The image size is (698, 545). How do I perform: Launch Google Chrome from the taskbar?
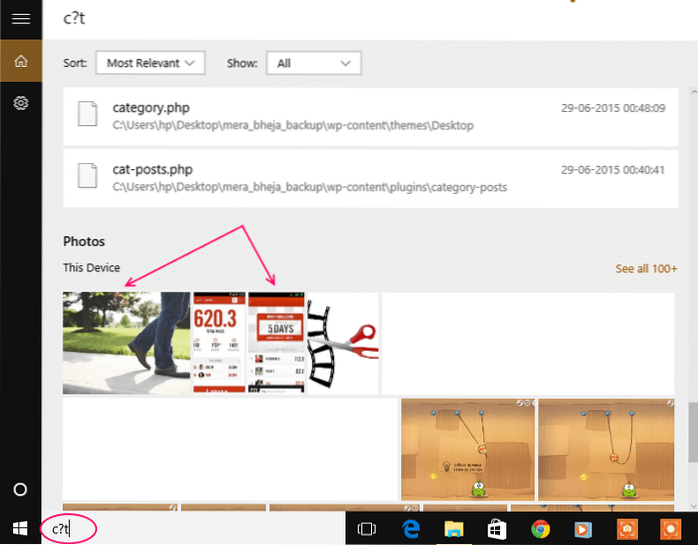[x=540, y=528]
